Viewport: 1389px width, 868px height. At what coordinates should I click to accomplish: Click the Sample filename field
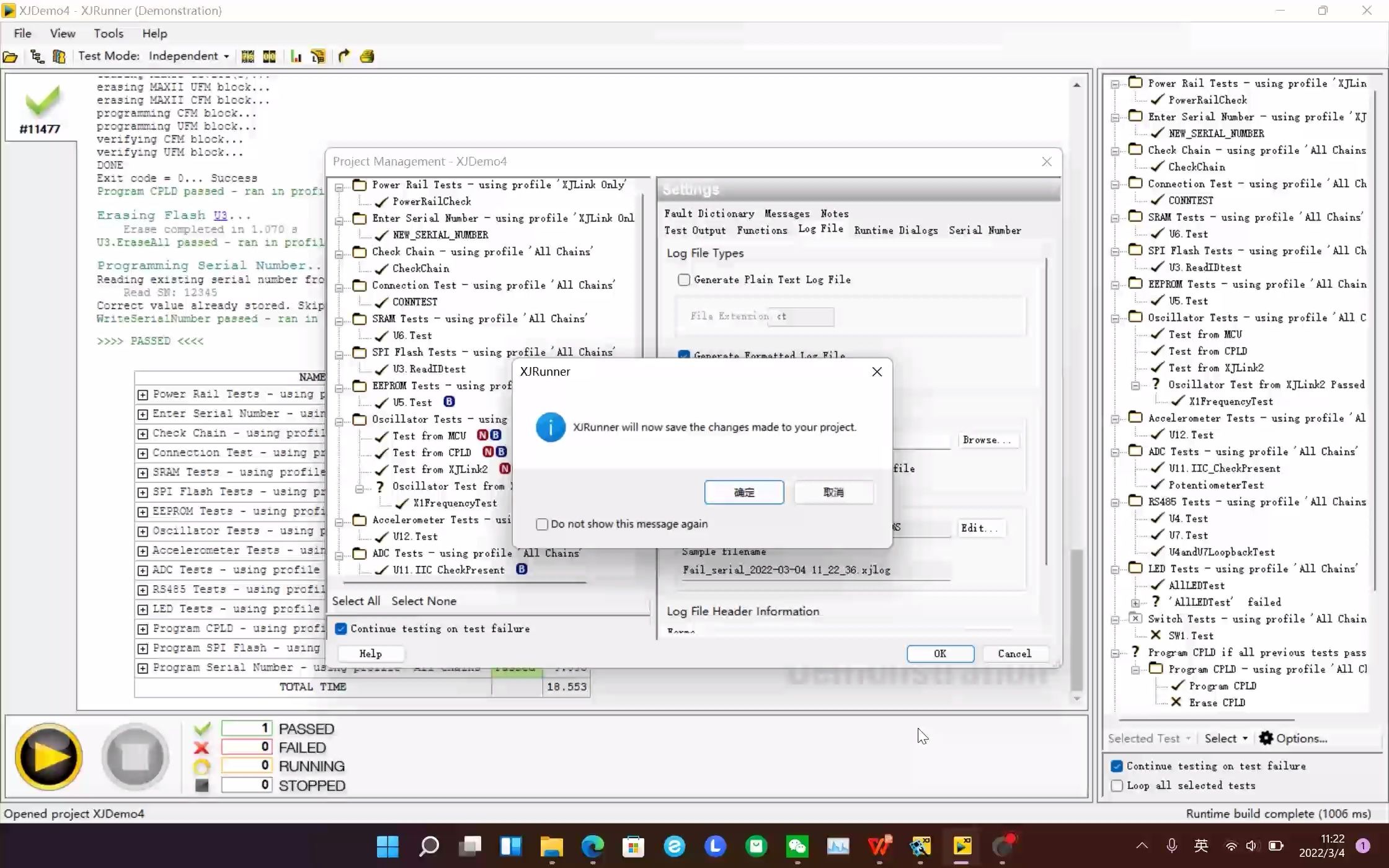815,570
